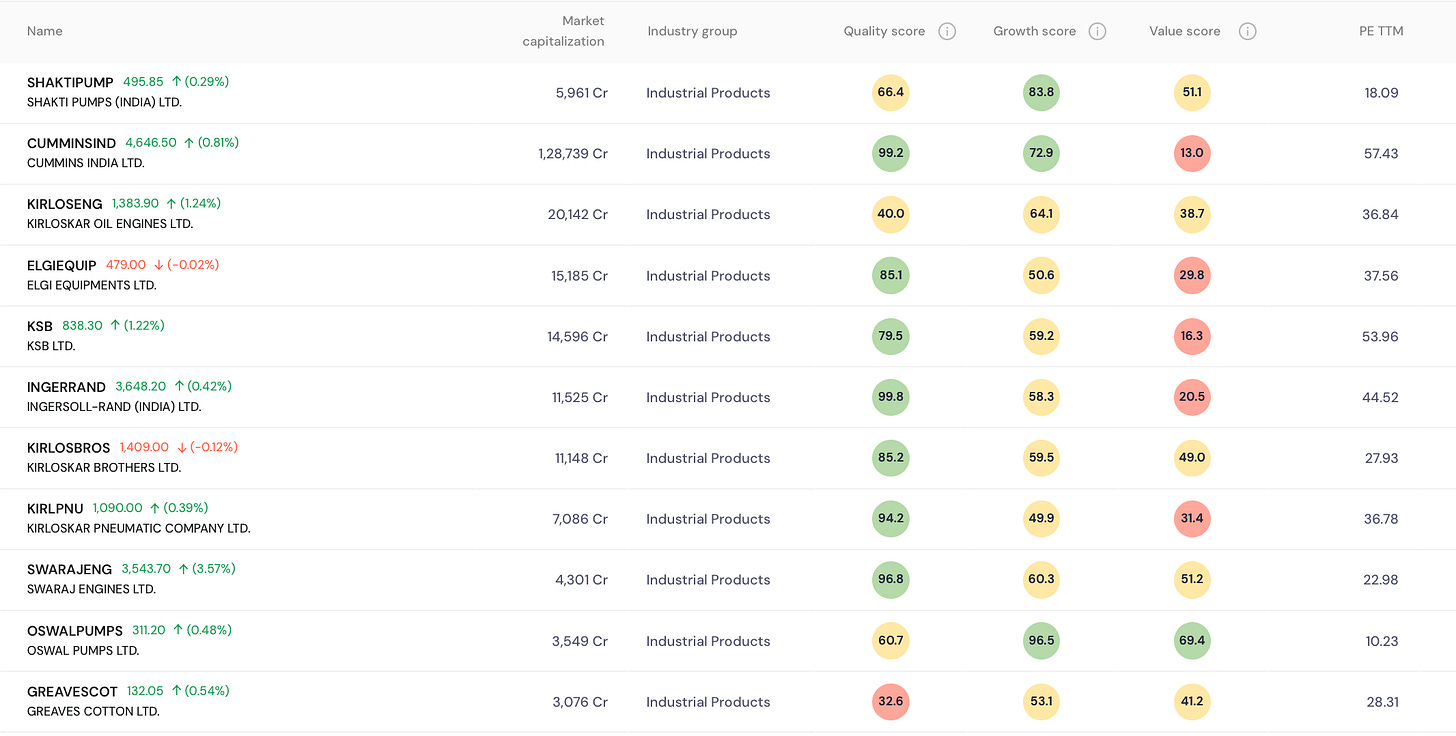Open GREAVESCOT stock link
1456x736 pixels.
click(x=72, y=691)
